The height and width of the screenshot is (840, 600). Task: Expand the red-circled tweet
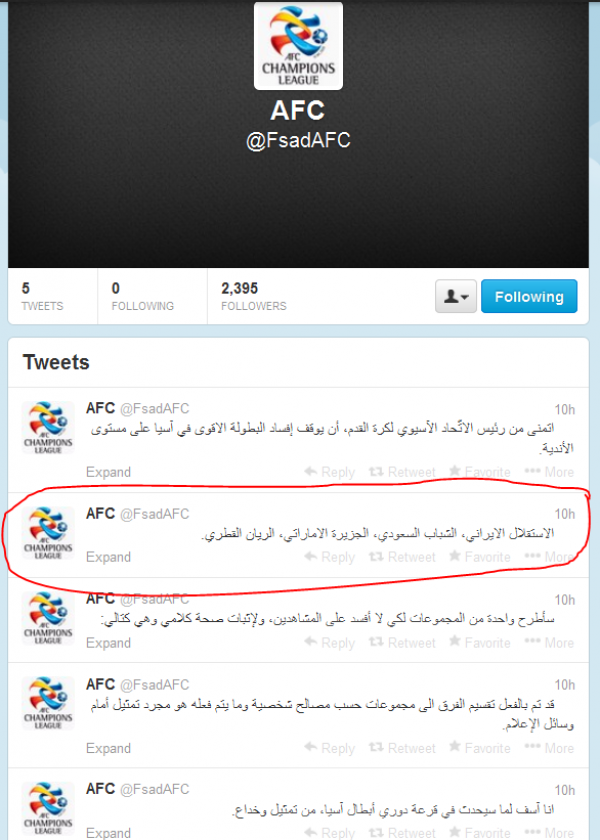click(x=108, y=557)
